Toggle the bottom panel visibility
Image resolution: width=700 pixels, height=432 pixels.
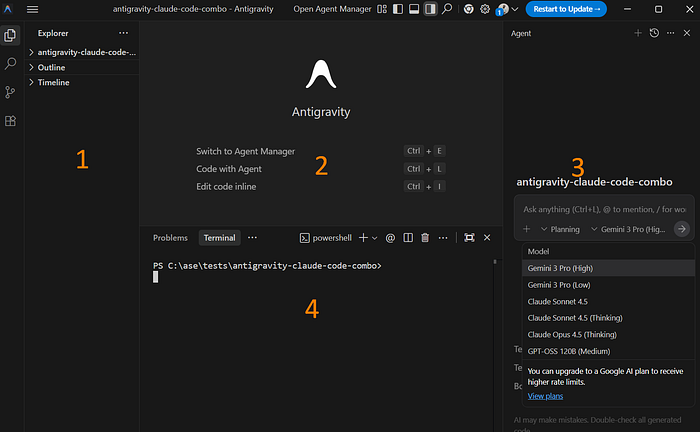click(414, 9)
